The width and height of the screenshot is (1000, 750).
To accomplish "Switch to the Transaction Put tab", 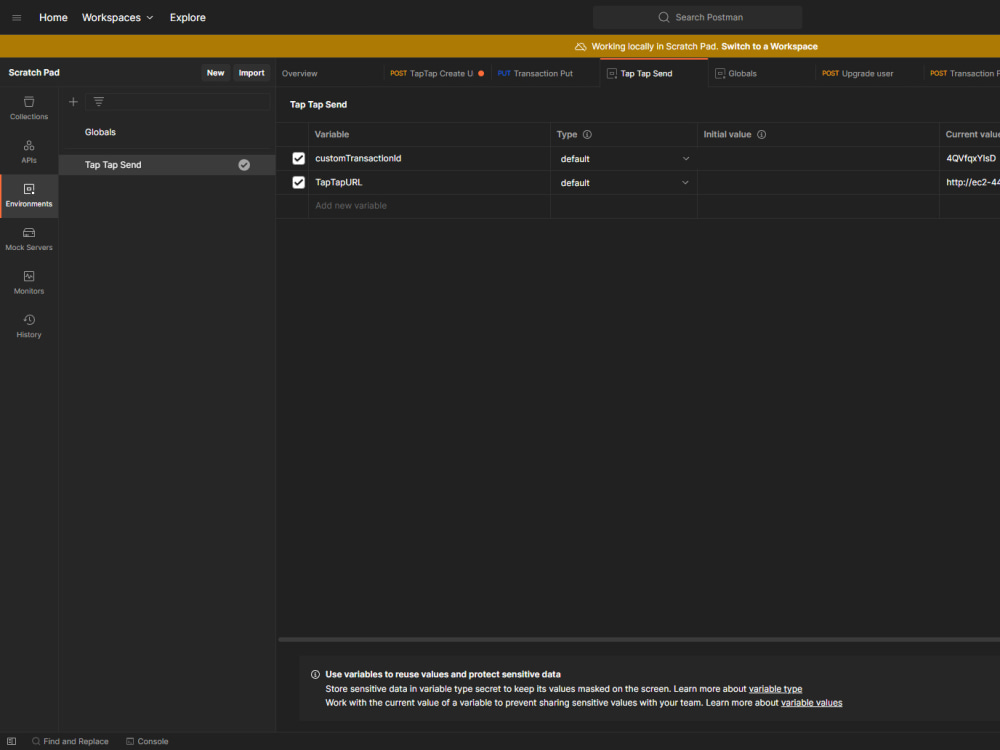I will (x=536, y=73).
